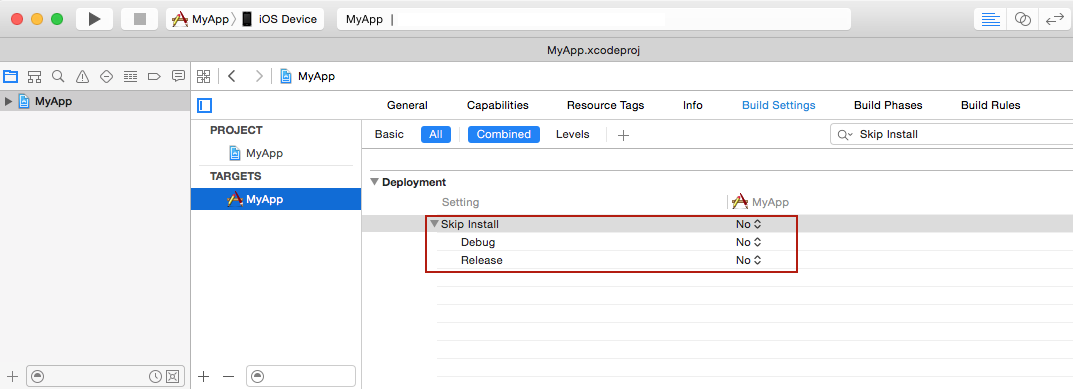This screenshot has width=1073, height=389.
Task: Show the Standard editor
Action: (x=990, y=19)
